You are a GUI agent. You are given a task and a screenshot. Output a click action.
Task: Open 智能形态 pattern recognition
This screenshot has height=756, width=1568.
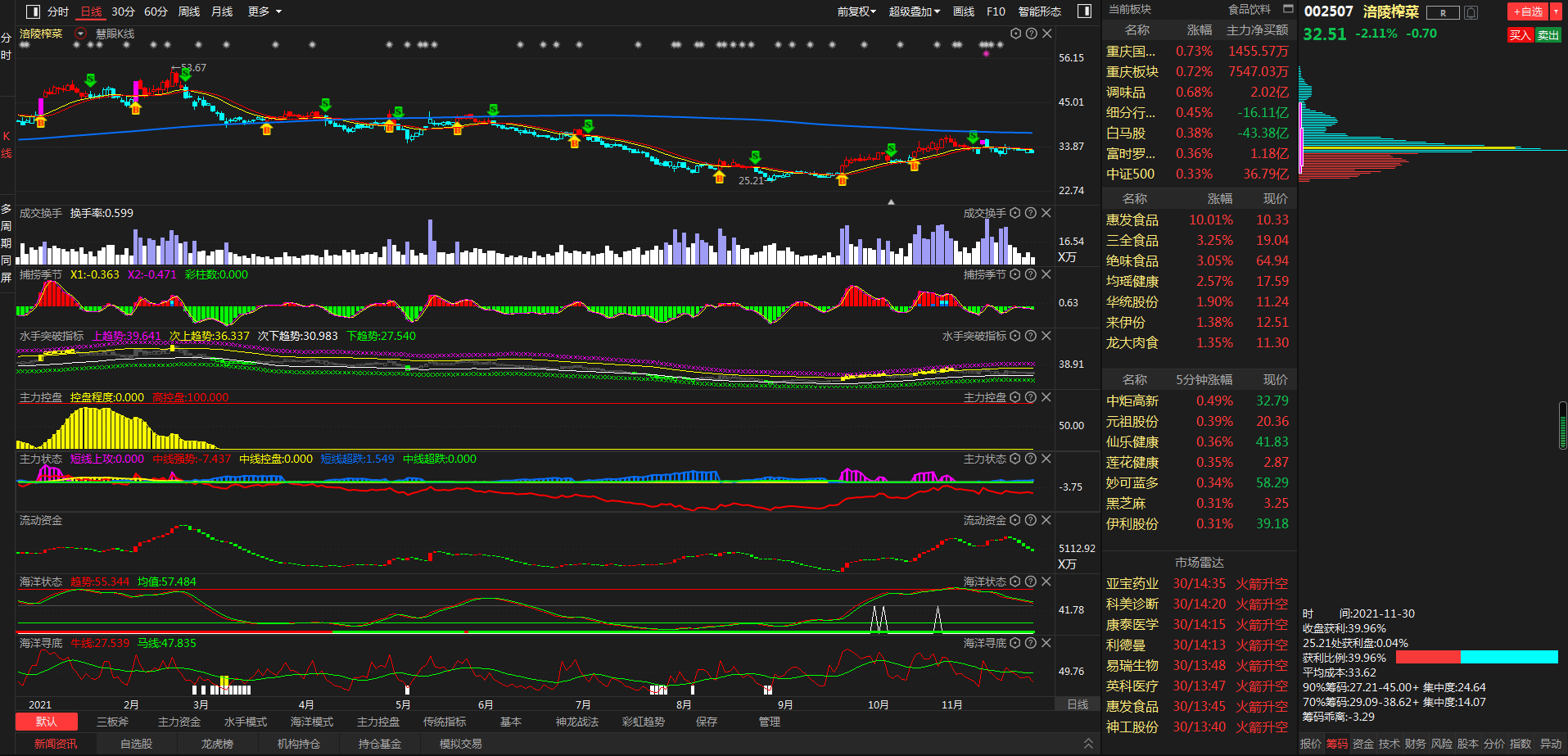(1040, 11)
